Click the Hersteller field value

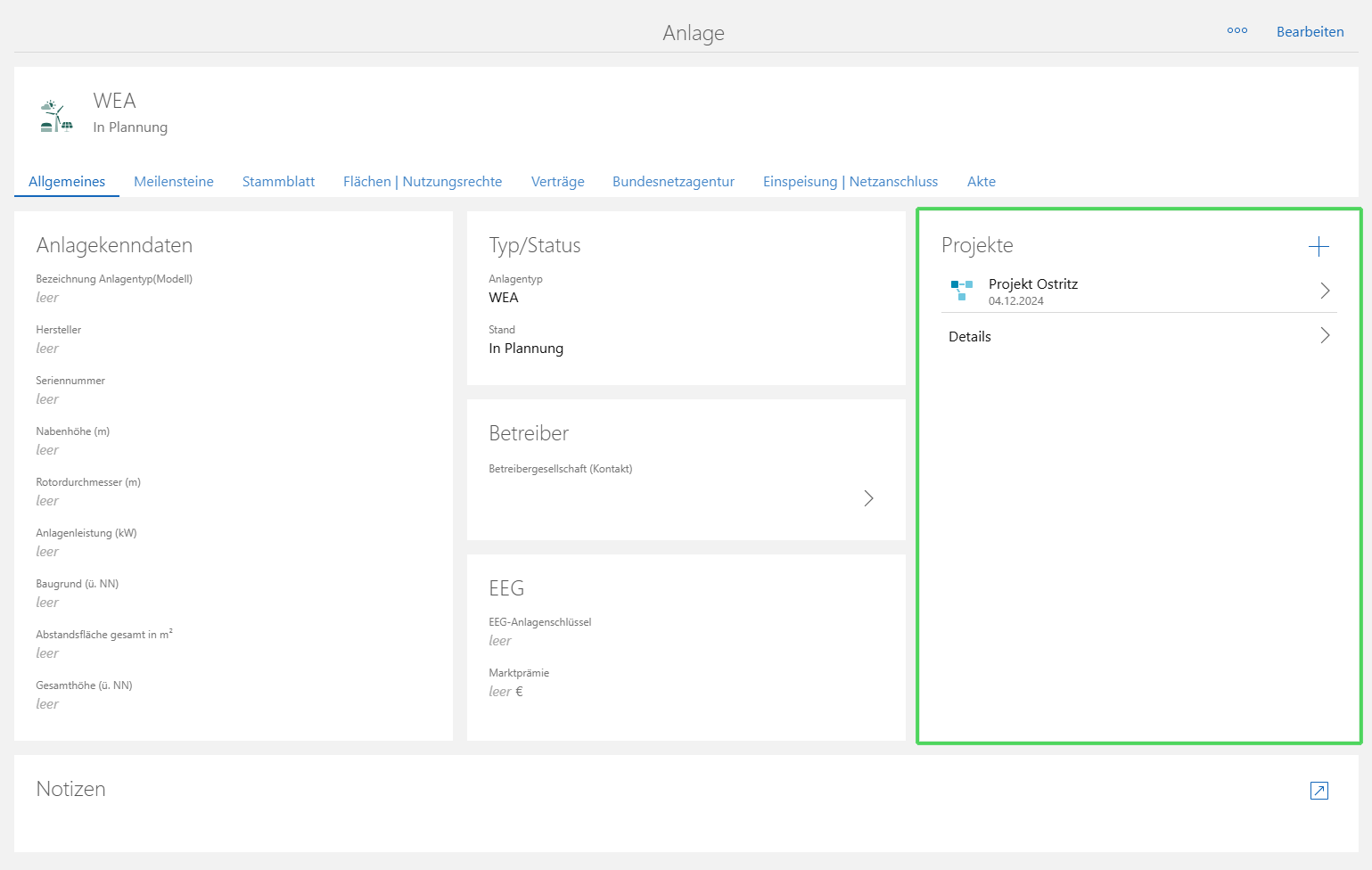click(x=47, y=349)
